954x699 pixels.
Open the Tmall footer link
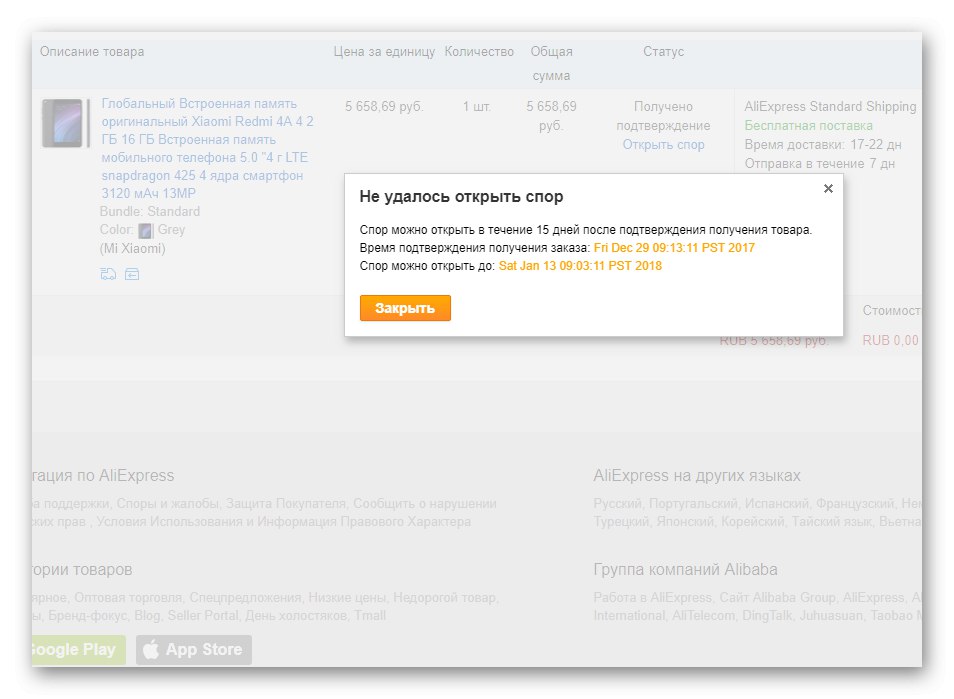(x=370, y=616)
